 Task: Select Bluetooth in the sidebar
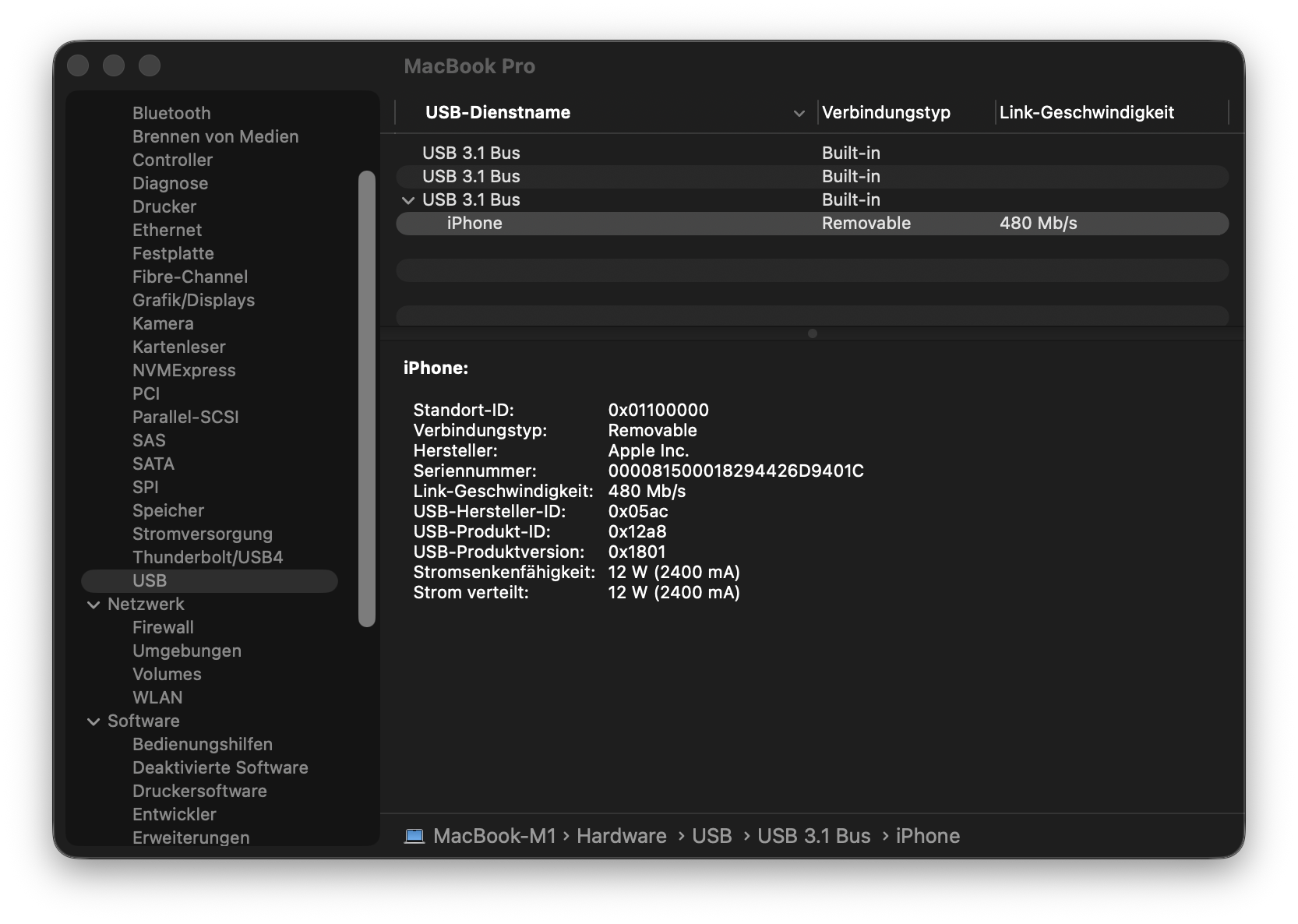click(x=171, y=113)
